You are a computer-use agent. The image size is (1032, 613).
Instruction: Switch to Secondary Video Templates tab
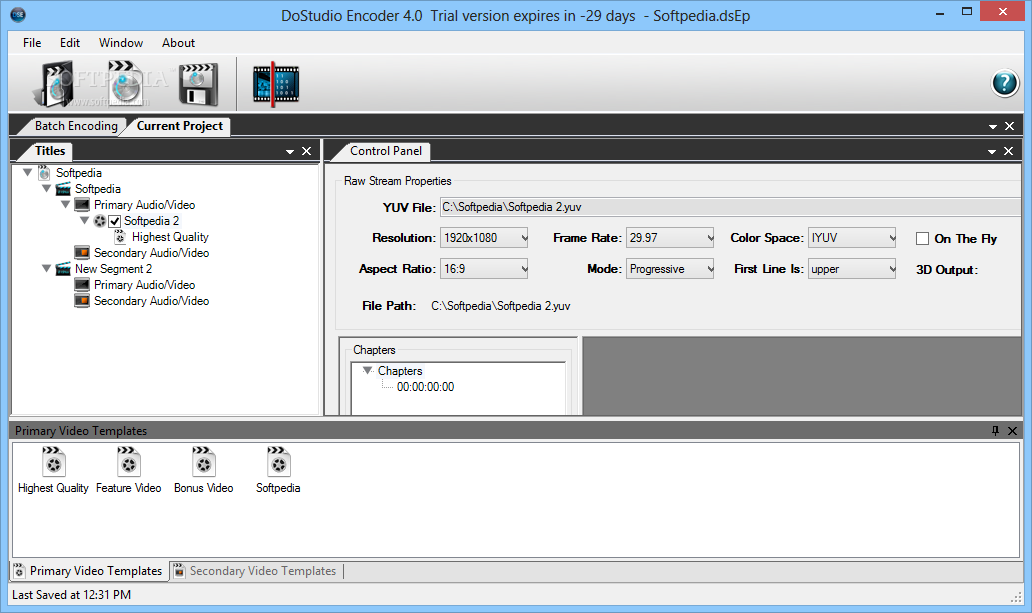pos(256,571)
